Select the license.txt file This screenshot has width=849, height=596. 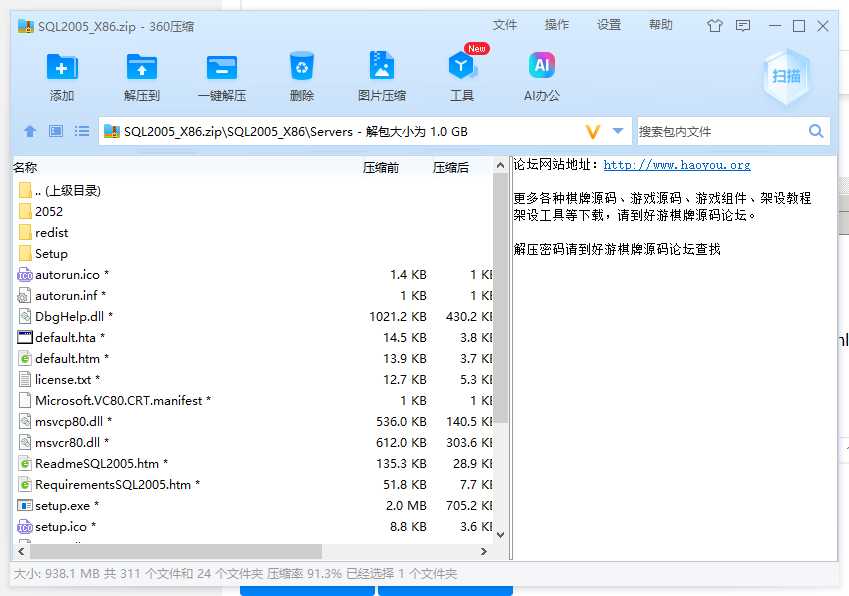pyautogui.click(x=253, y=380)
